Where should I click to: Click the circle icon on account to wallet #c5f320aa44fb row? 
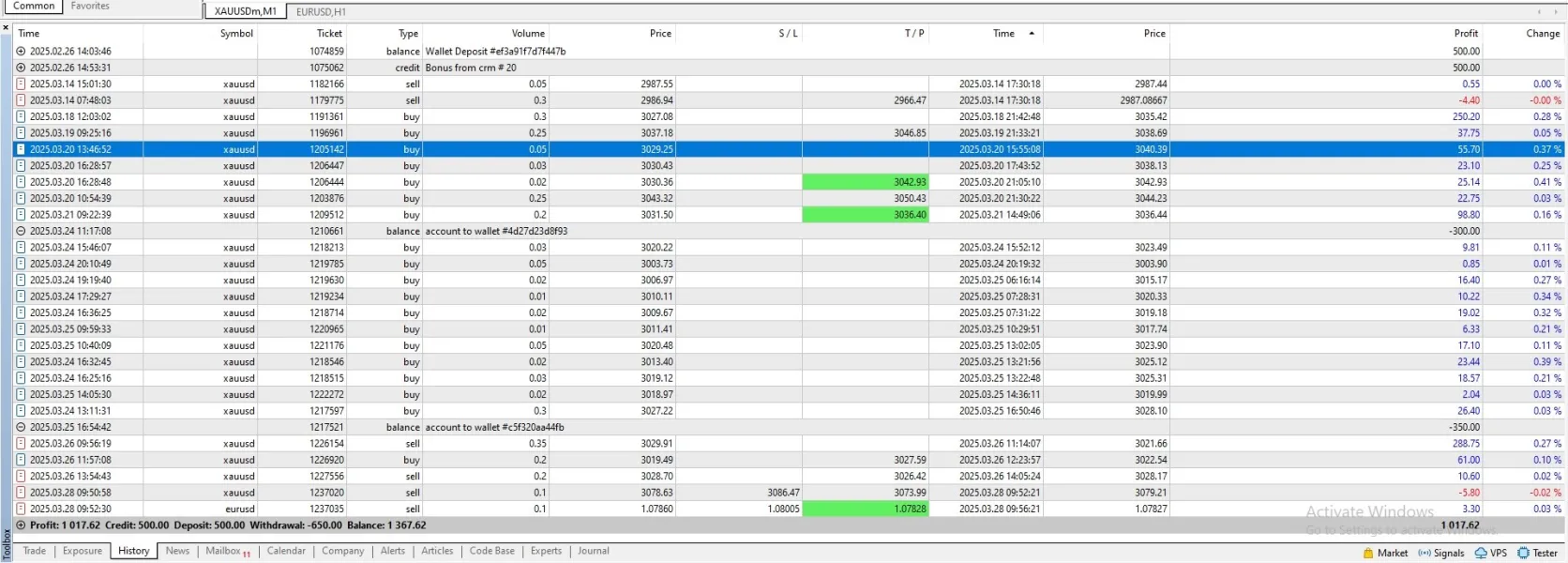click(x=21, y=427)
